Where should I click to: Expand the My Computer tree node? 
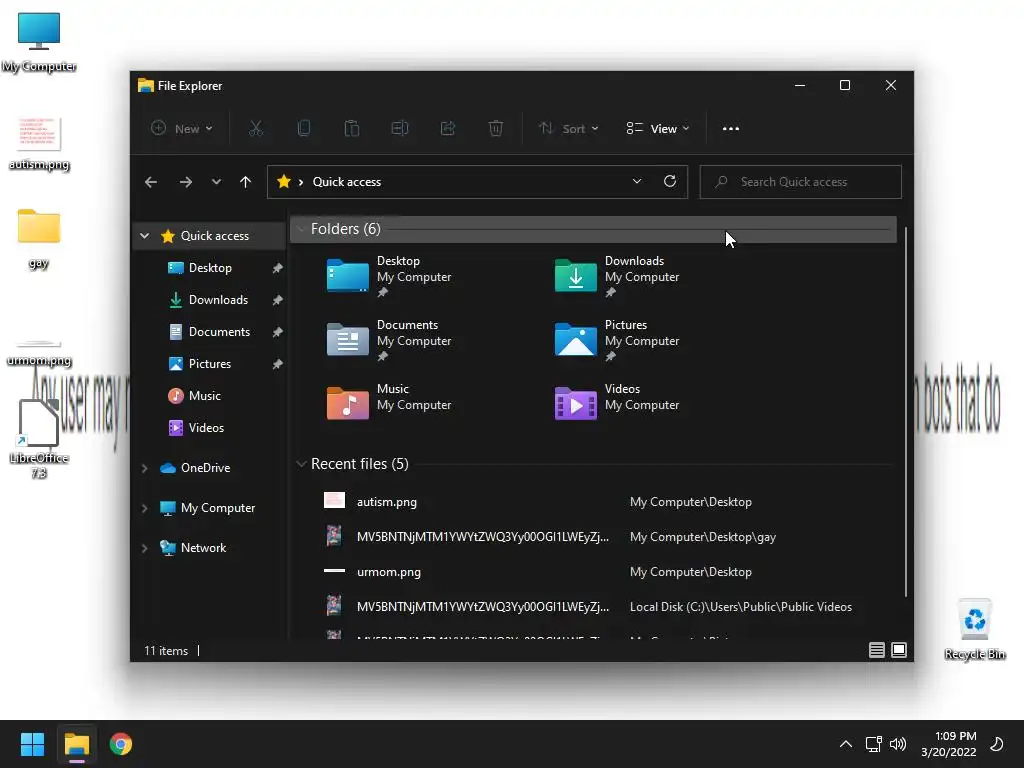pyautogui.click(x=144, y=508)
